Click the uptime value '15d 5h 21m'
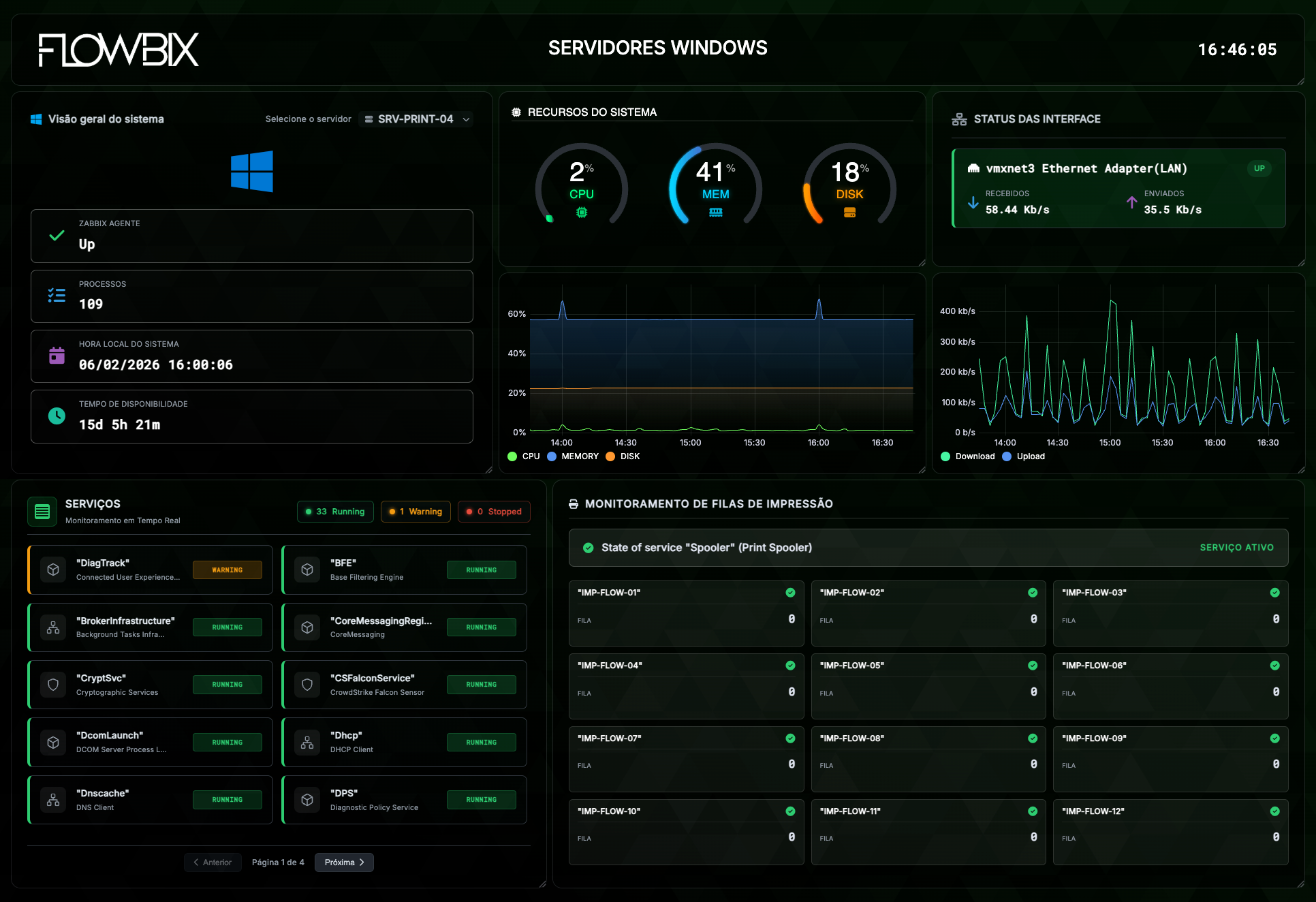1316x902 pixels. (x=120, y=425)
